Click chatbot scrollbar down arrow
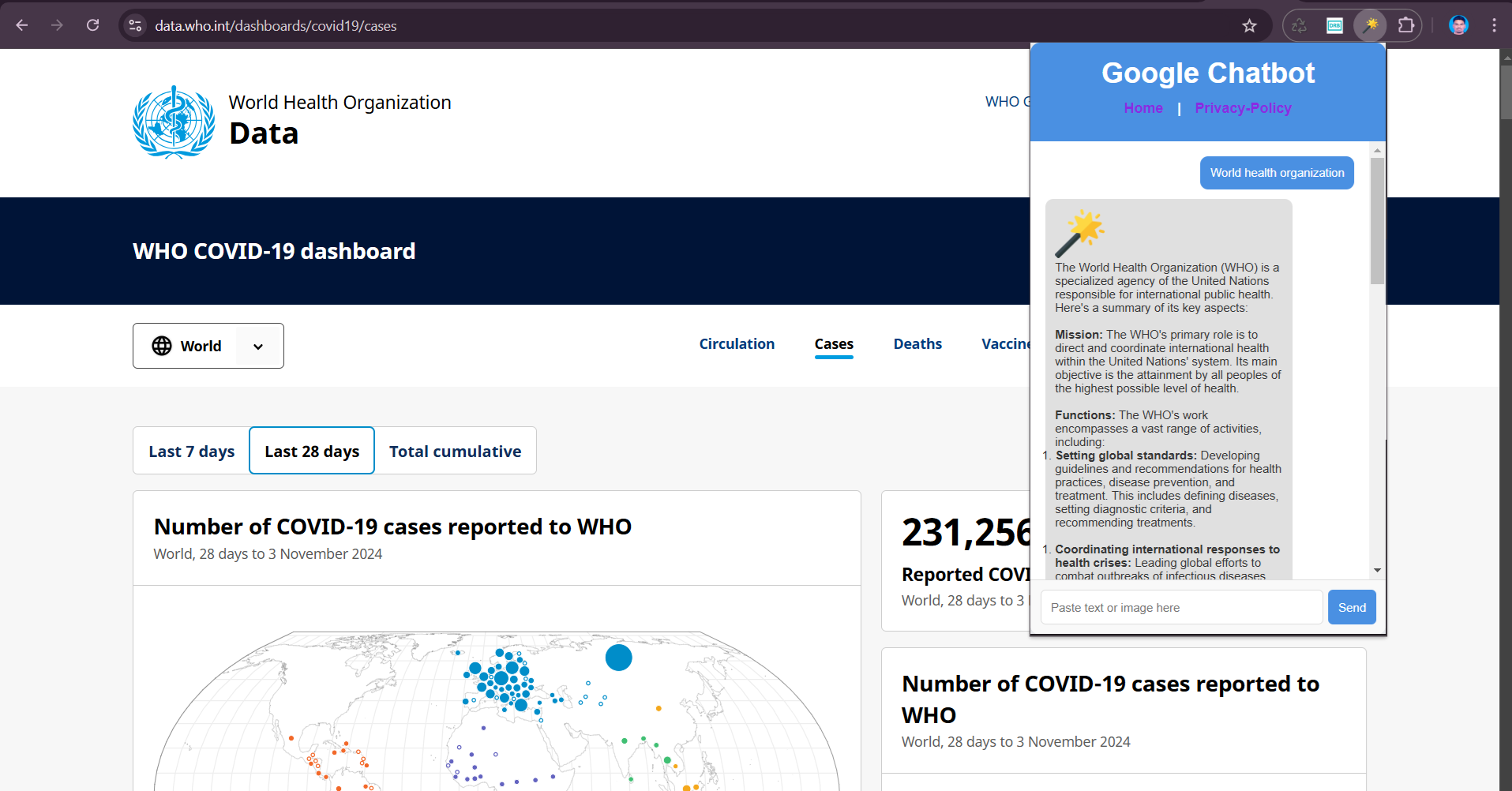Image resolution: width=1512 pixels, height=791 pixels. tap(1377, 570)
